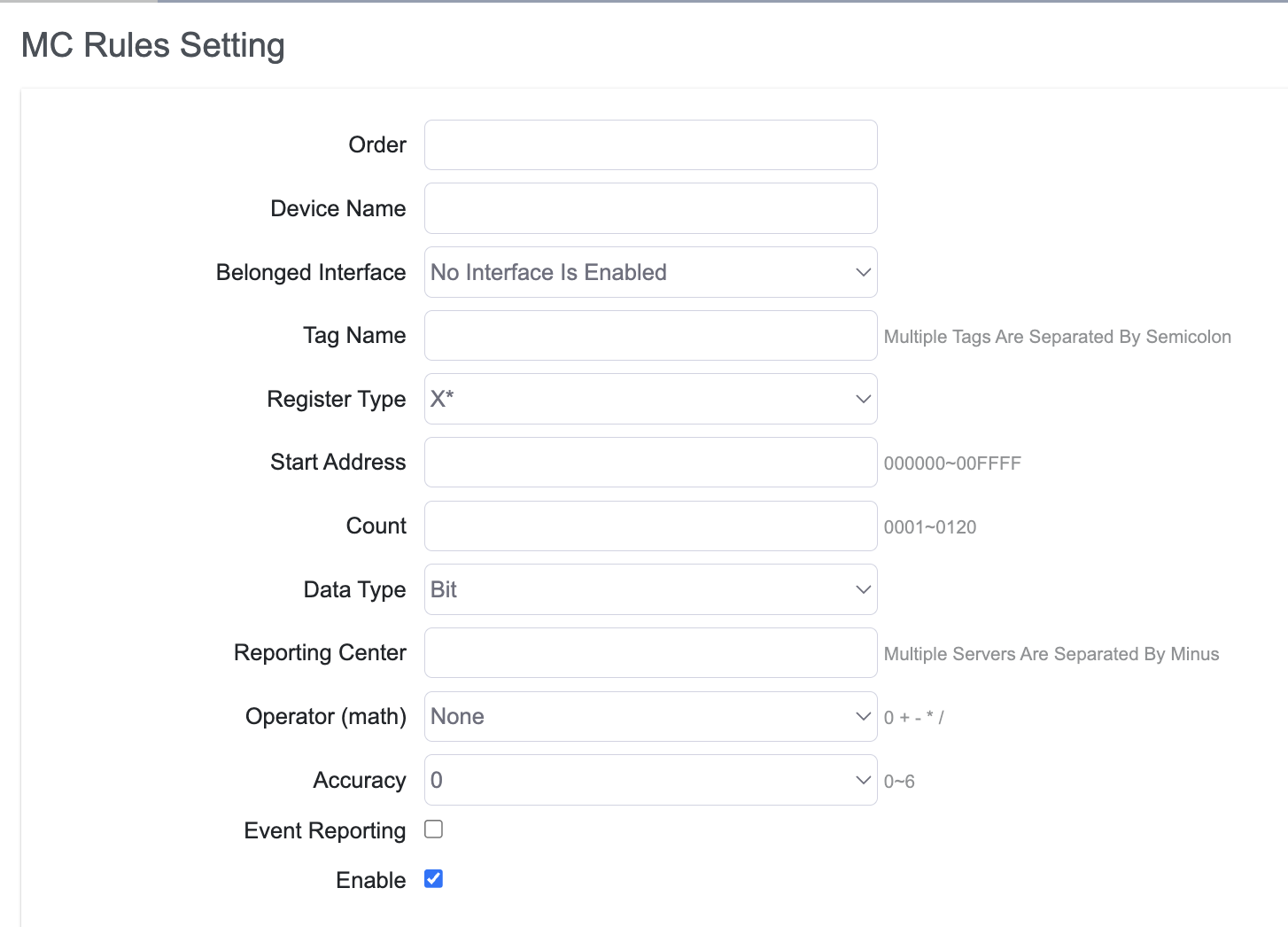Click the '000000~00FFFF' address range hint
1288x927 pixels.
(952, 463)
